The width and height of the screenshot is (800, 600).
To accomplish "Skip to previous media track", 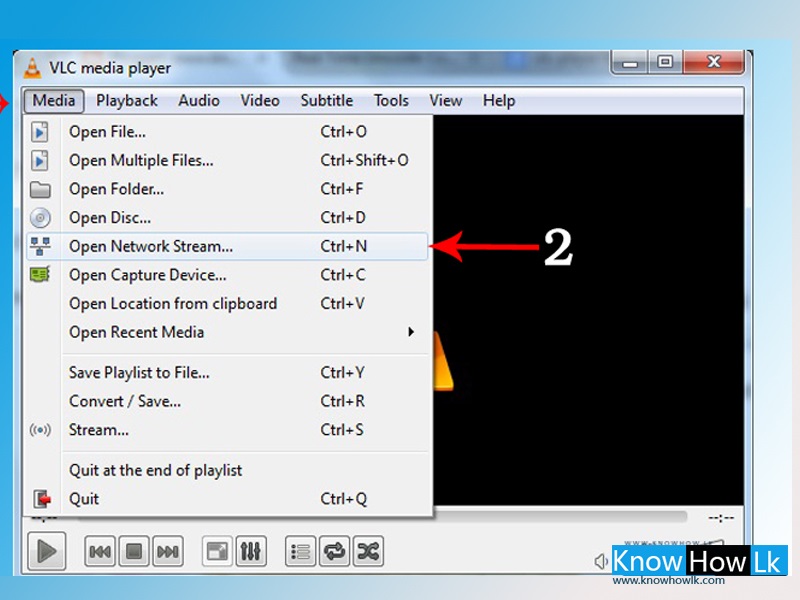I will click(x=100, y=551).
